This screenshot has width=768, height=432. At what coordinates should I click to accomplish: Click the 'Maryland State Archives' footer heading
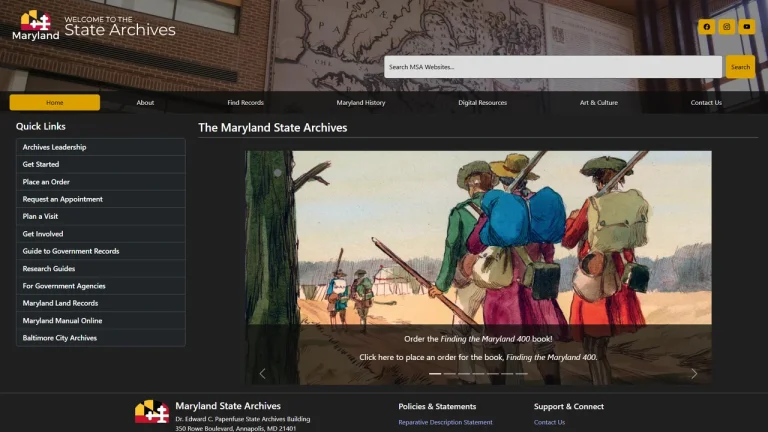[x=228, y=406]
